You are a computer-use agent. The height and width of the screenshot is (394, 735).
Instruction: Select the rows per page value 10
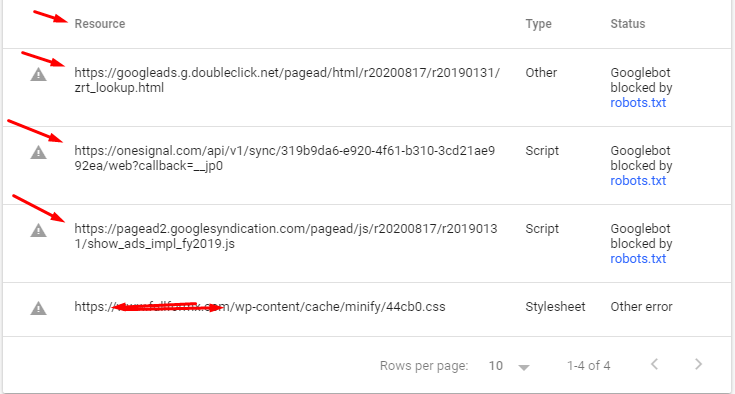click(496, 365)
